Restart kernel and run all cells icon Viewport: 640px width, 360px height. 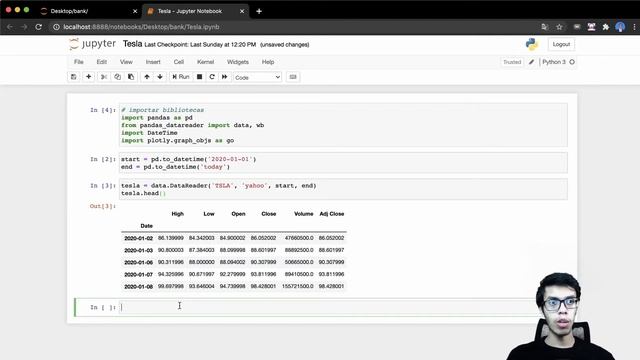pos(224,77)
